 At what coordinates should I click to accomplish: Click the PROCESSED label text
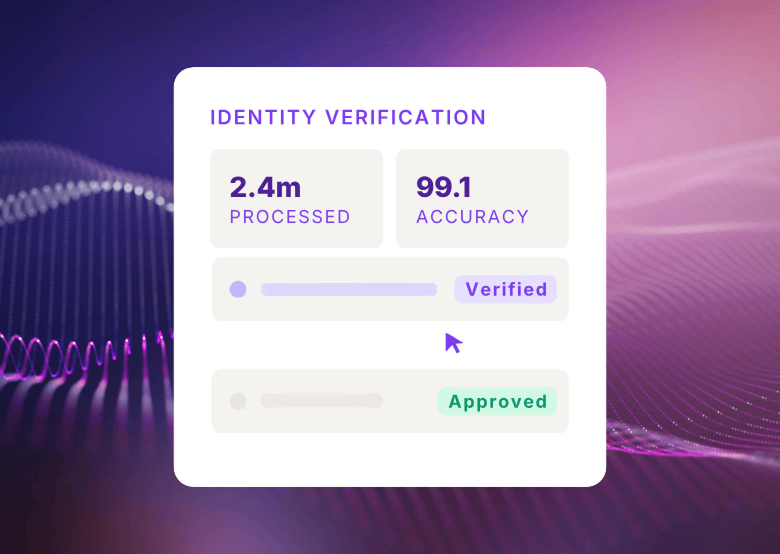[x=290, y=217]
